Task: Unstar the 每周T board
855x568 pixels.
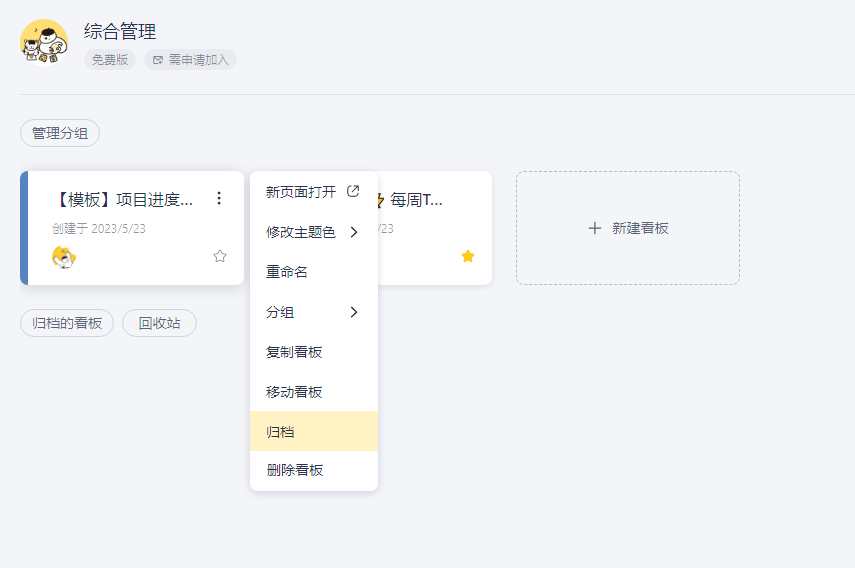Action: click(x=467, y=256)
